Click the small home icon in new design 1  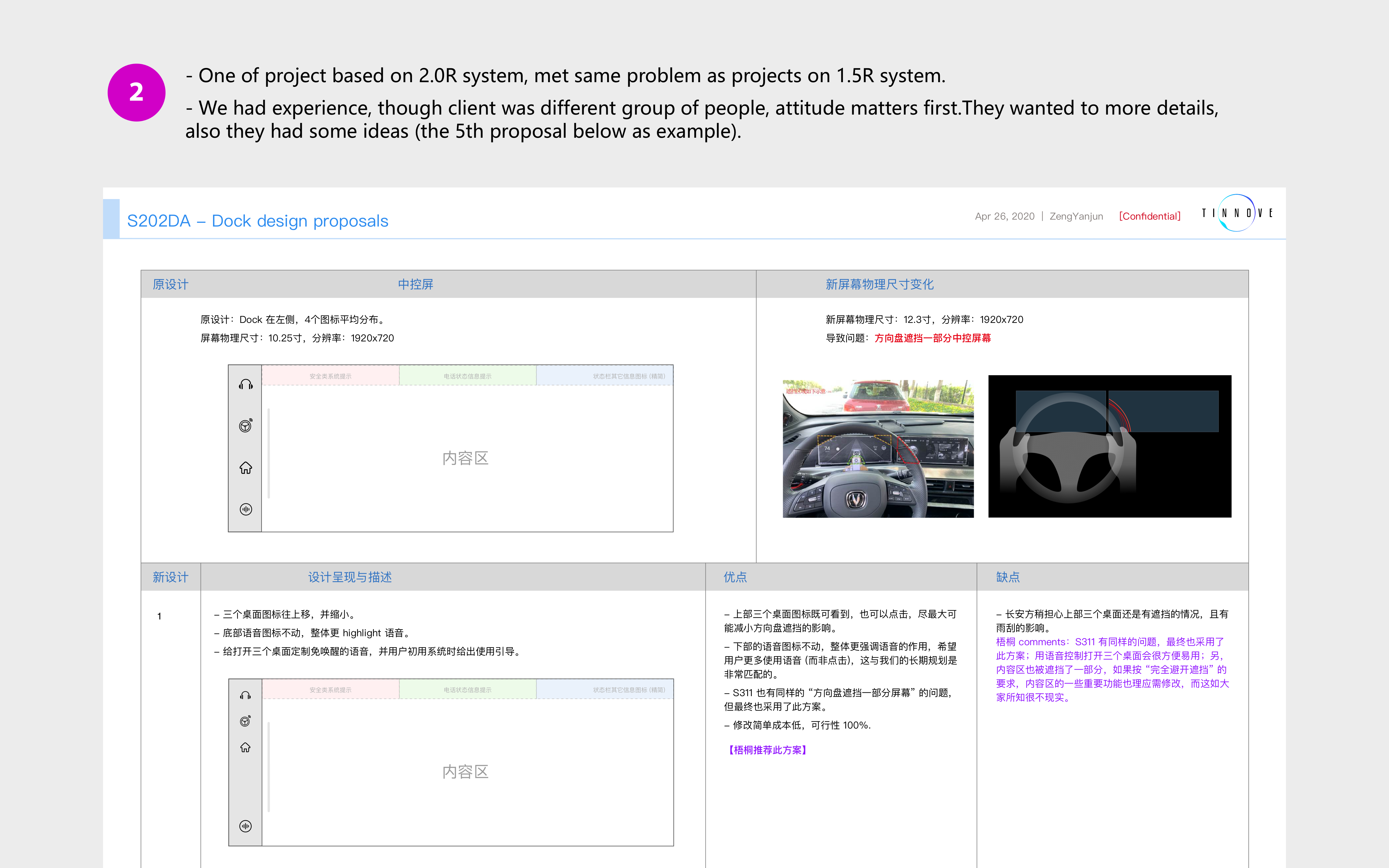tap(246, 747)
